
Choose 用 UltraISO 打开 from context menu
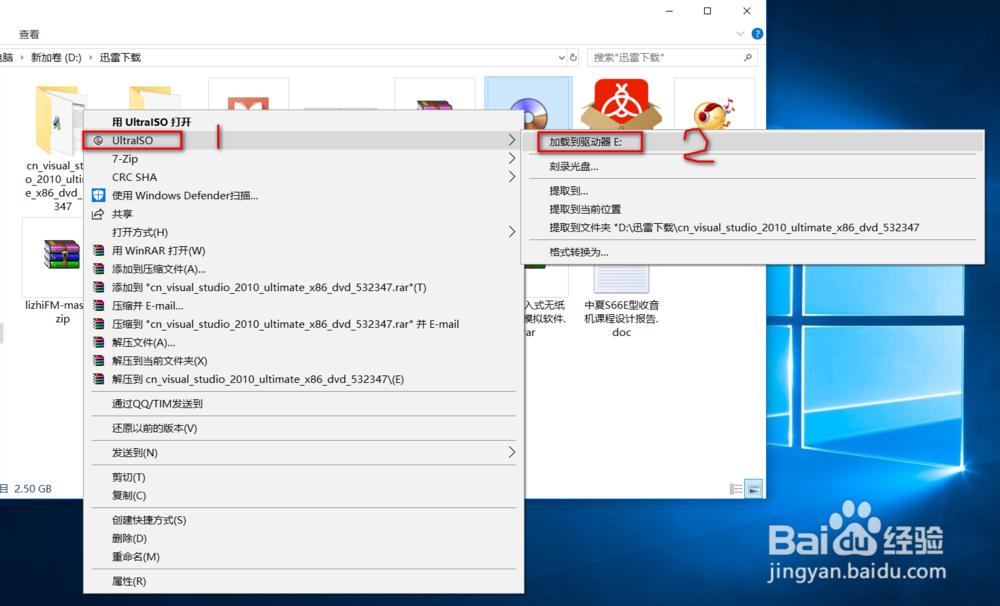[x=304, y=122]
